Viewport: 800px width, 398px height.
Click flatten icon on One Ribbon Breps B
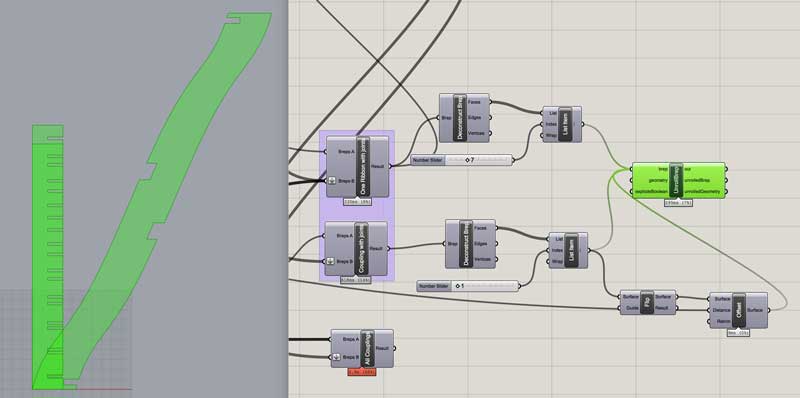click(332, 181)
